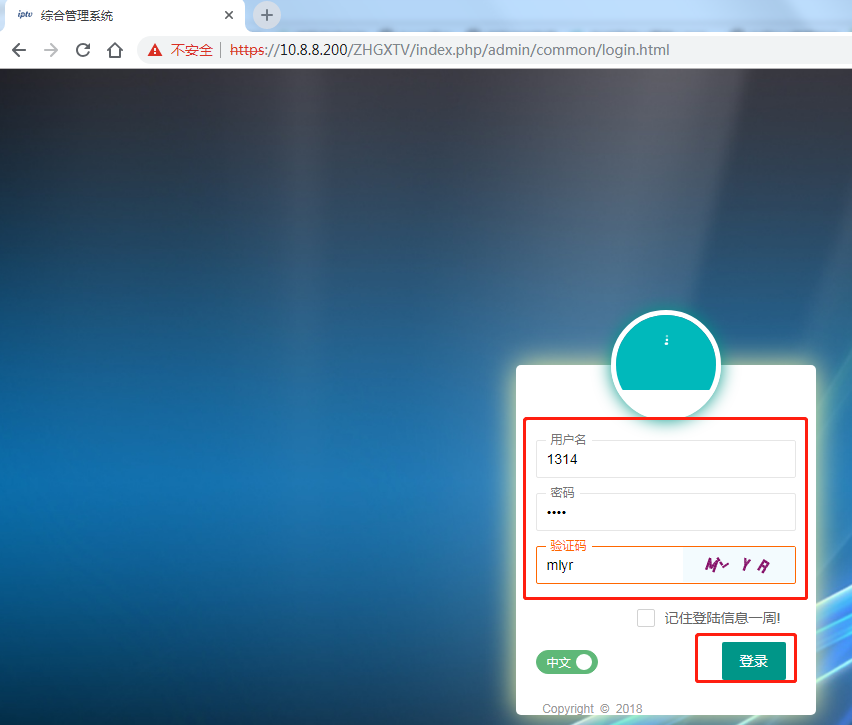Click the browser forward arrow icon
The image size is (852, 725).
click(x=50, y=49)
